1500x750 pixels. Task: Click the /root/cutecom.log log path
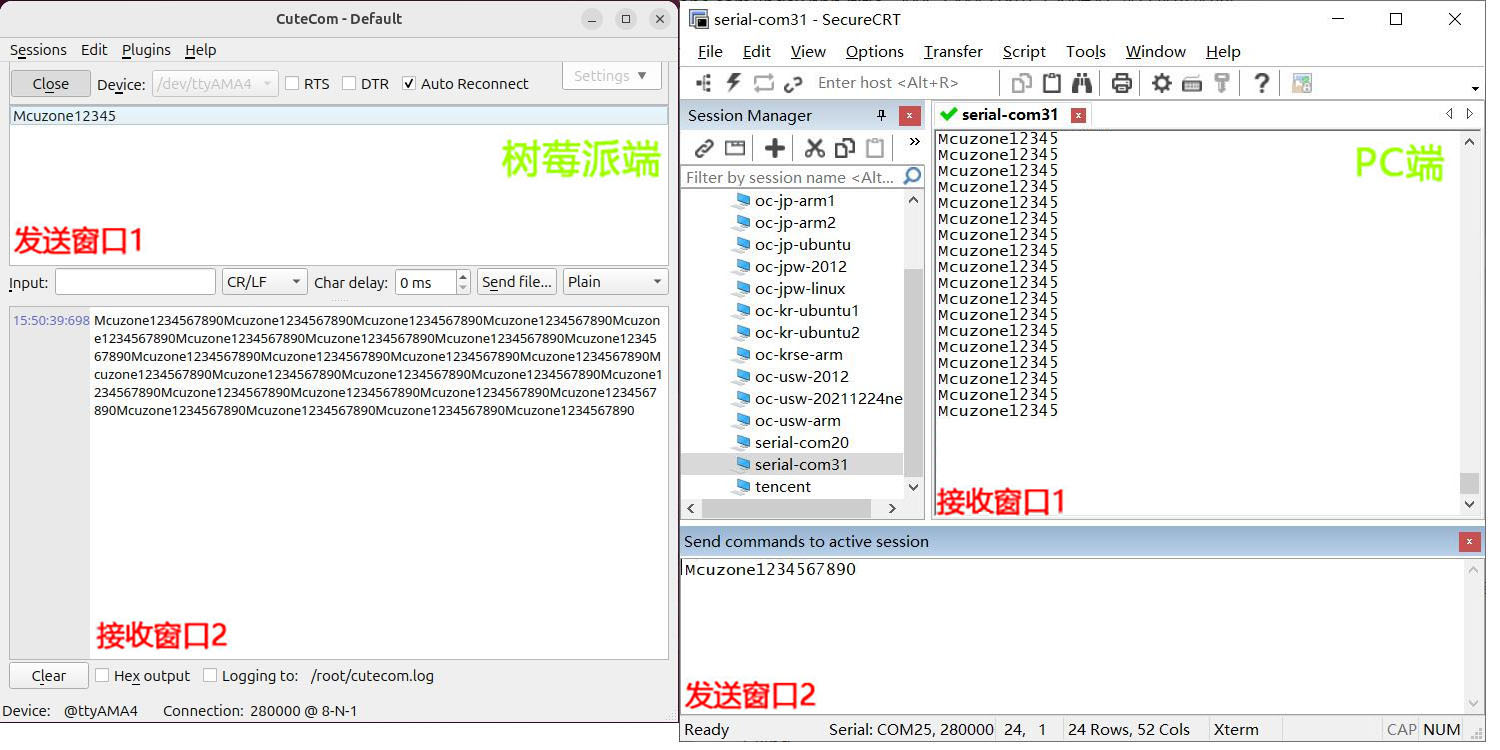tap(372, 676)
